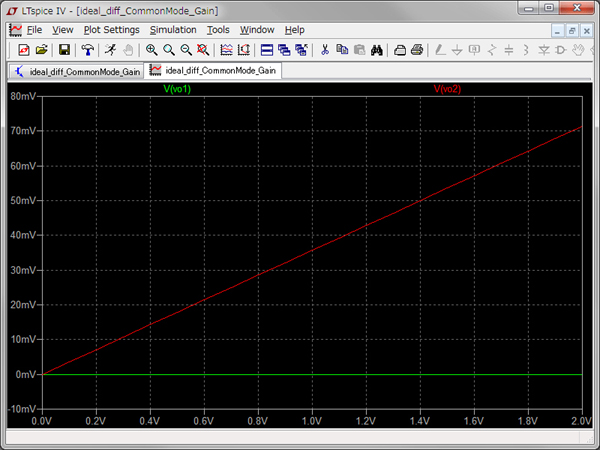Open the Plot Settings menu

111,30
